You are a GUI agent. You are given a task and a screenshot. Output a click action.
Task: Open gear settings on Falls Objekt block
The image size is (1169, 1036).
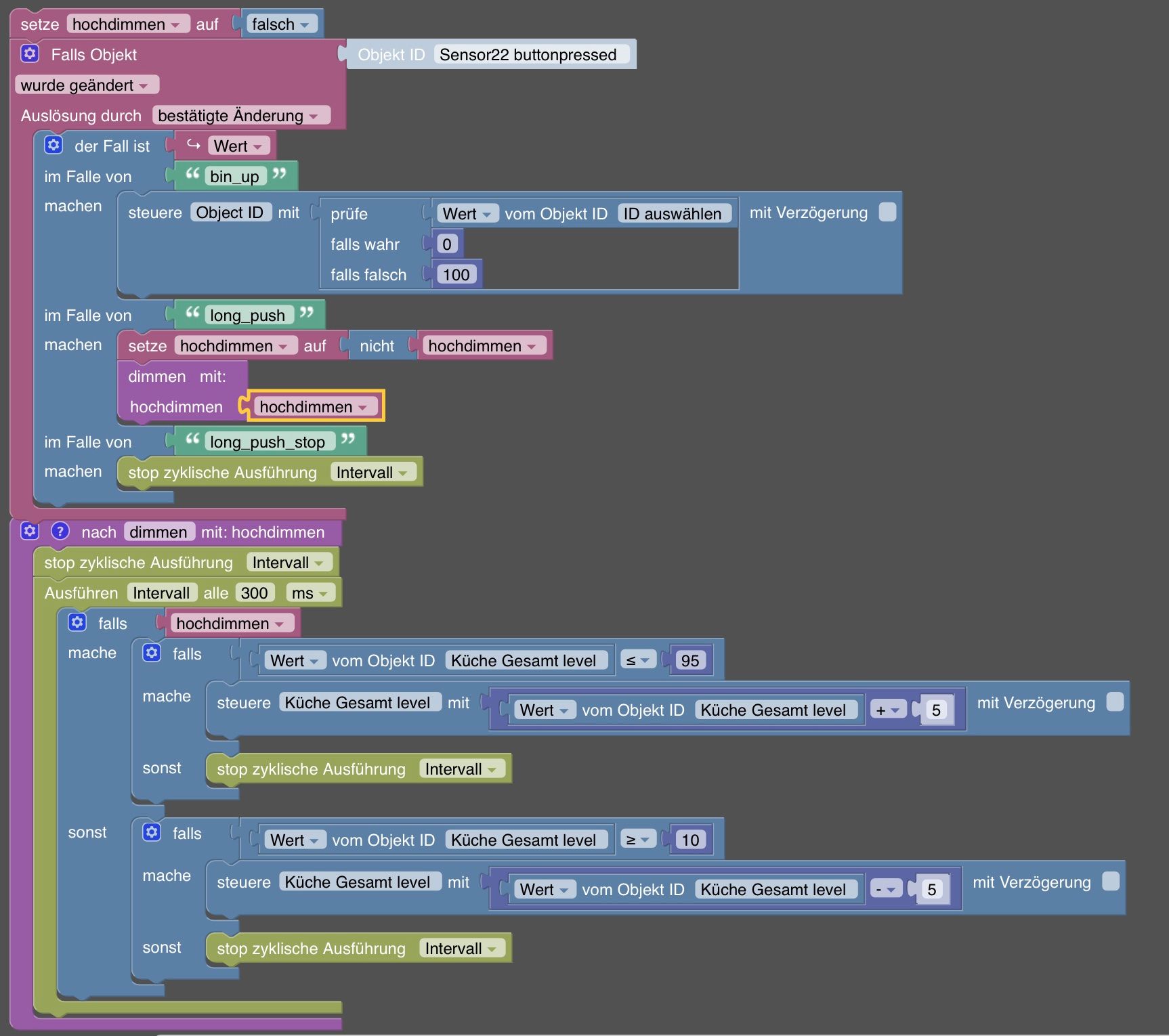(x=30, y=53)
